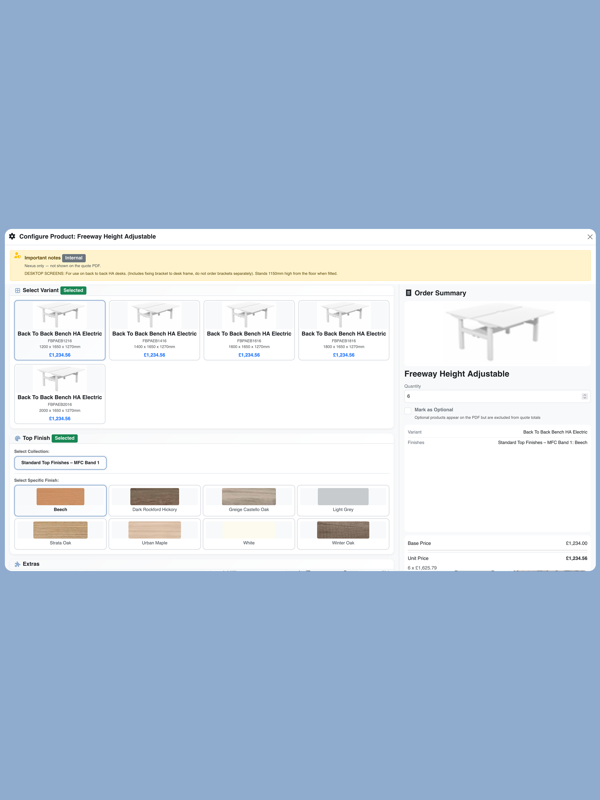This screenshot has width=600, height=800.
Task: Click the warning icon in Important notes
Action: tap(17, 257)
